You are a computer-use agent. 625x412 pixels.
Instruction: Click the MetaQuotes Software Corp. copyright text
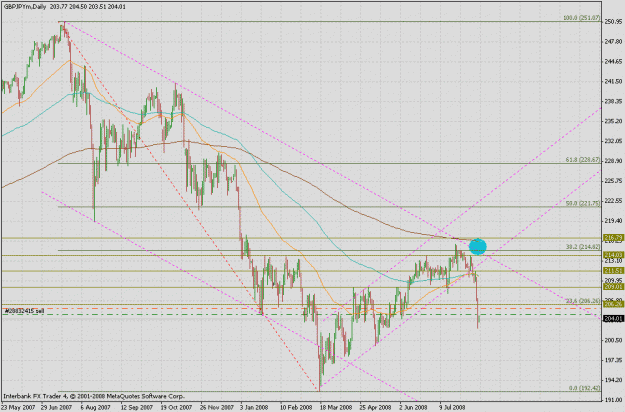[94, 396]
